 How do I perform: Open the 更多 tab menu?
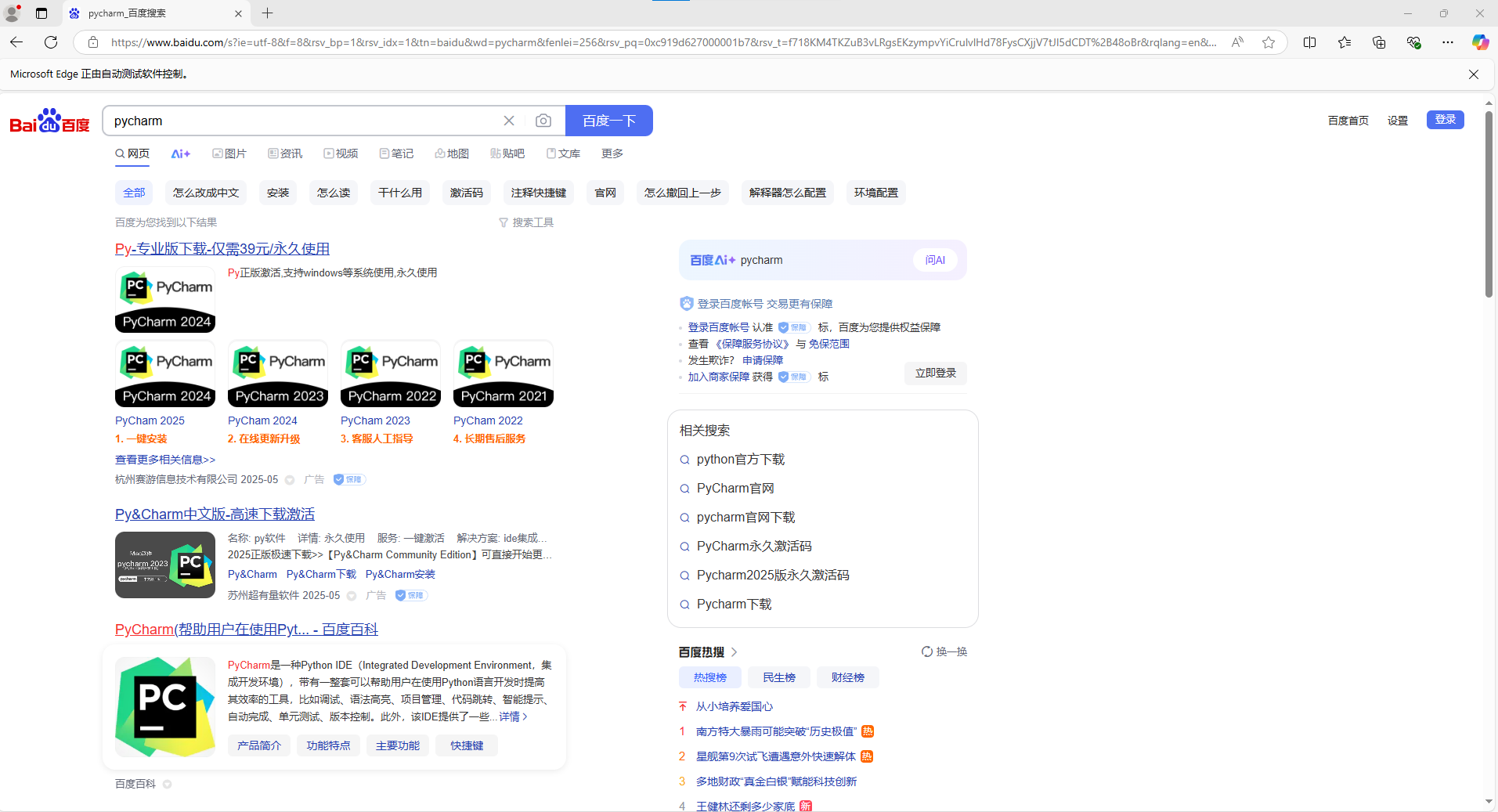click(612, 154)
